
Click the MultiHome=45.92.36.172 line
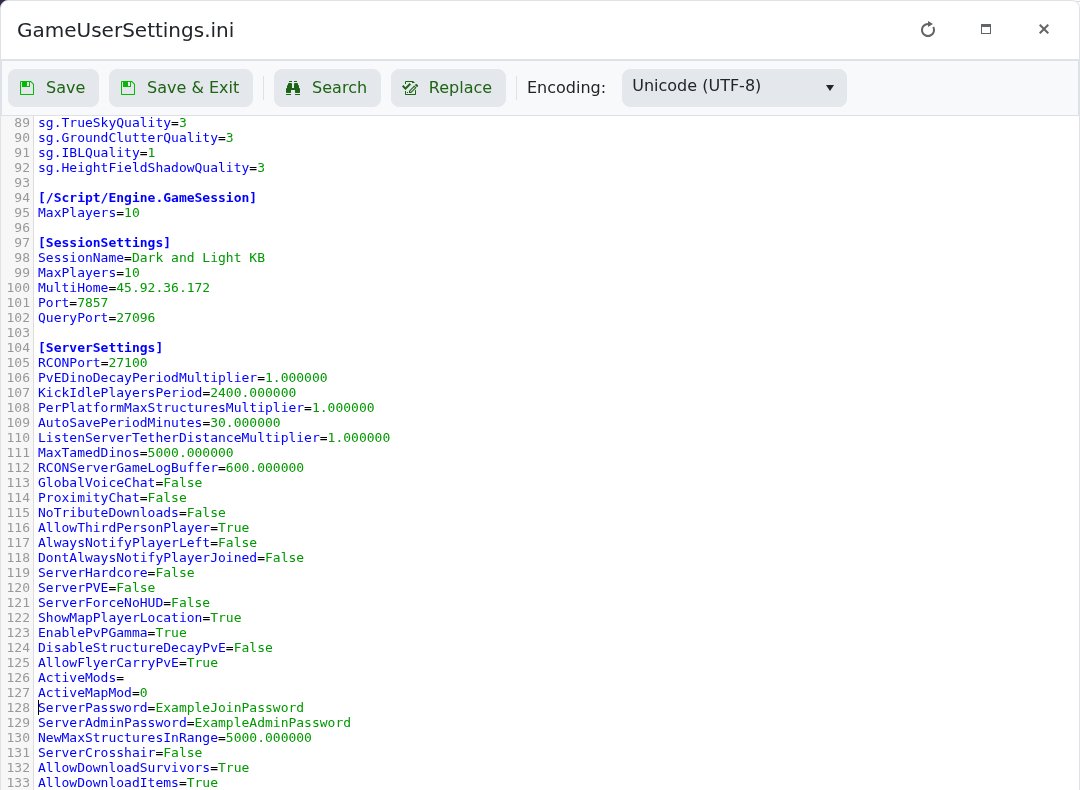(x=124, y=288)
